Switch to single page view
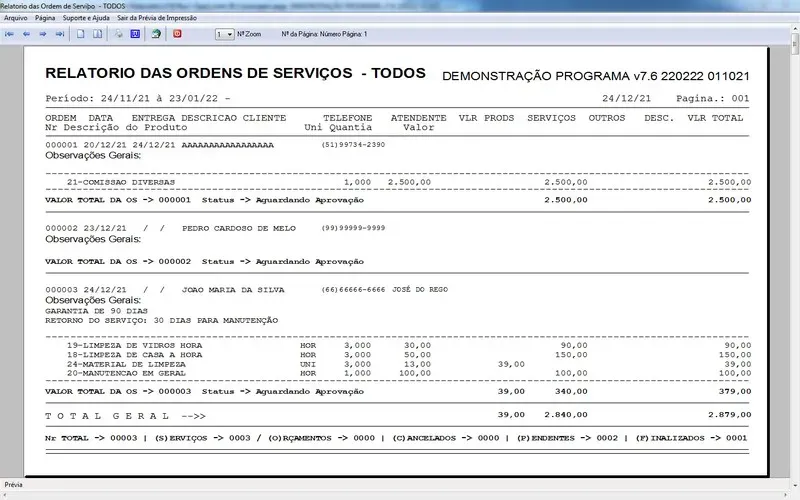 [81, 34]
